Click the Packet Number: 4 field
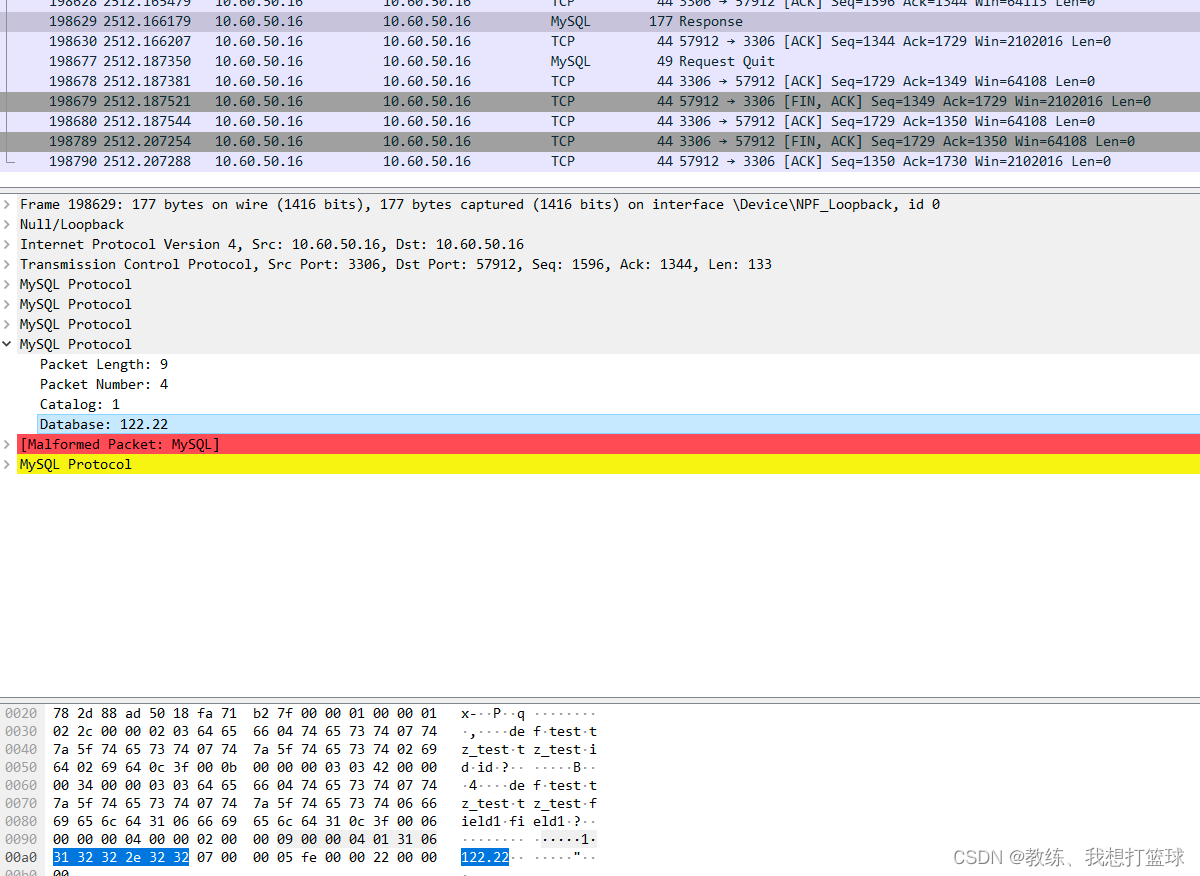Image resolution: width=1200 pixels, height=876 pixels. tap(104, 384)
